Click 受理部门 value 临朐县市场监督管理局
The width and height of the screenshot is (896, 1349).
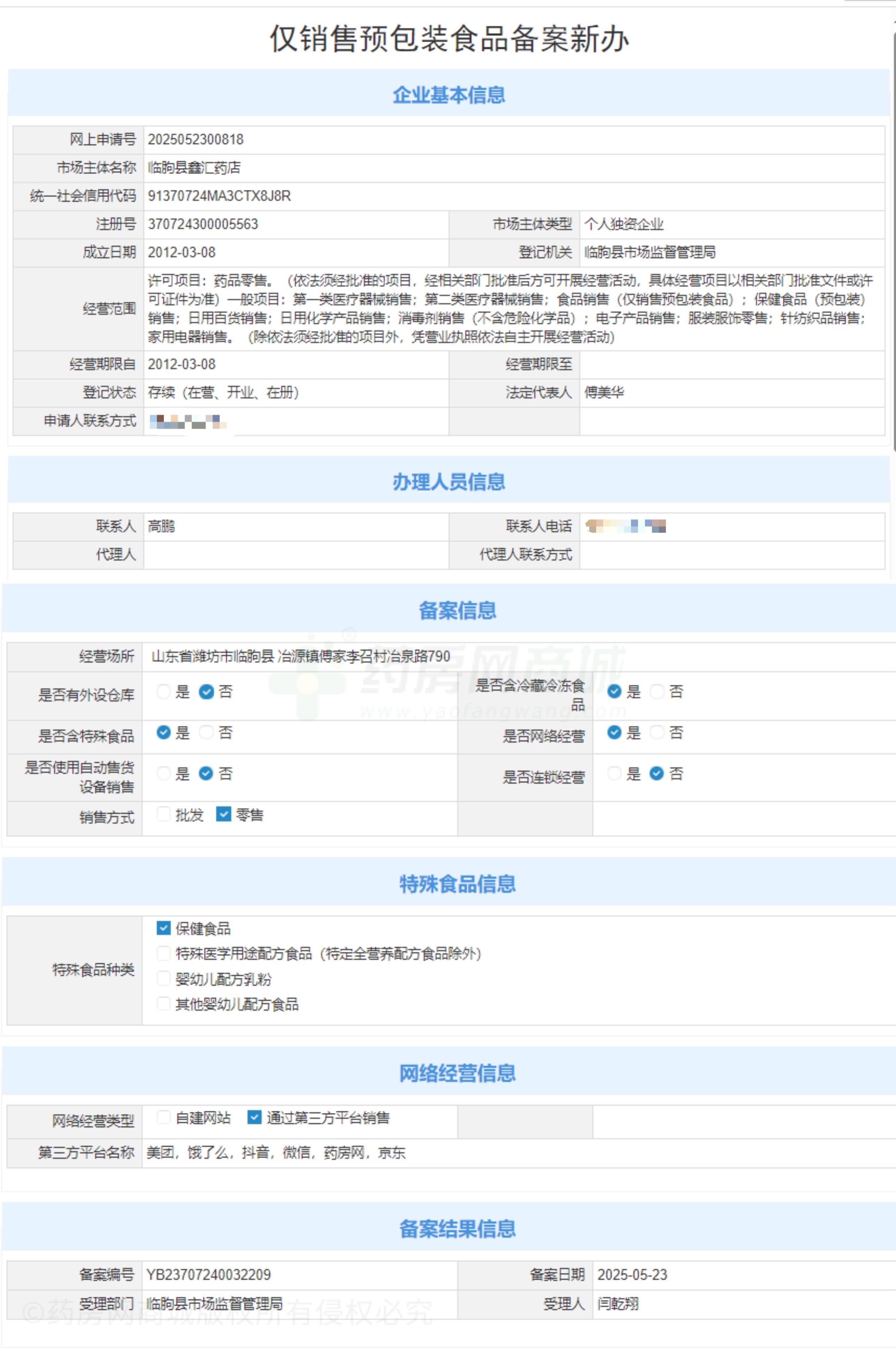coord(215,1304)
